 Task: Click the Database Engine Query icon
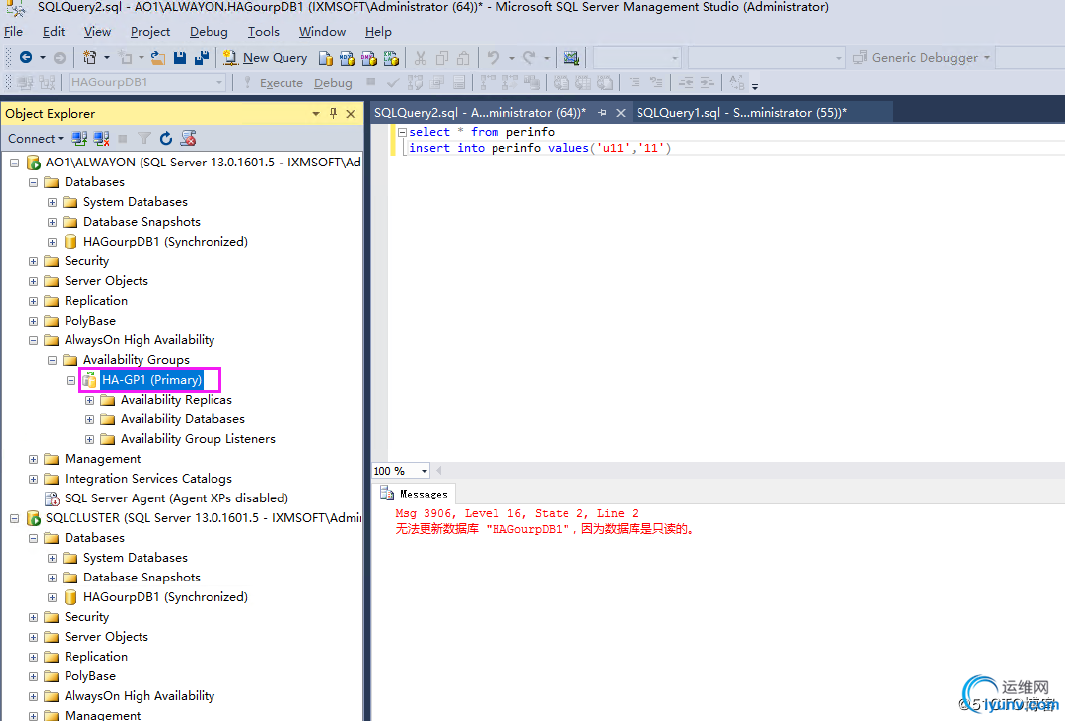(x=326, y=58)
